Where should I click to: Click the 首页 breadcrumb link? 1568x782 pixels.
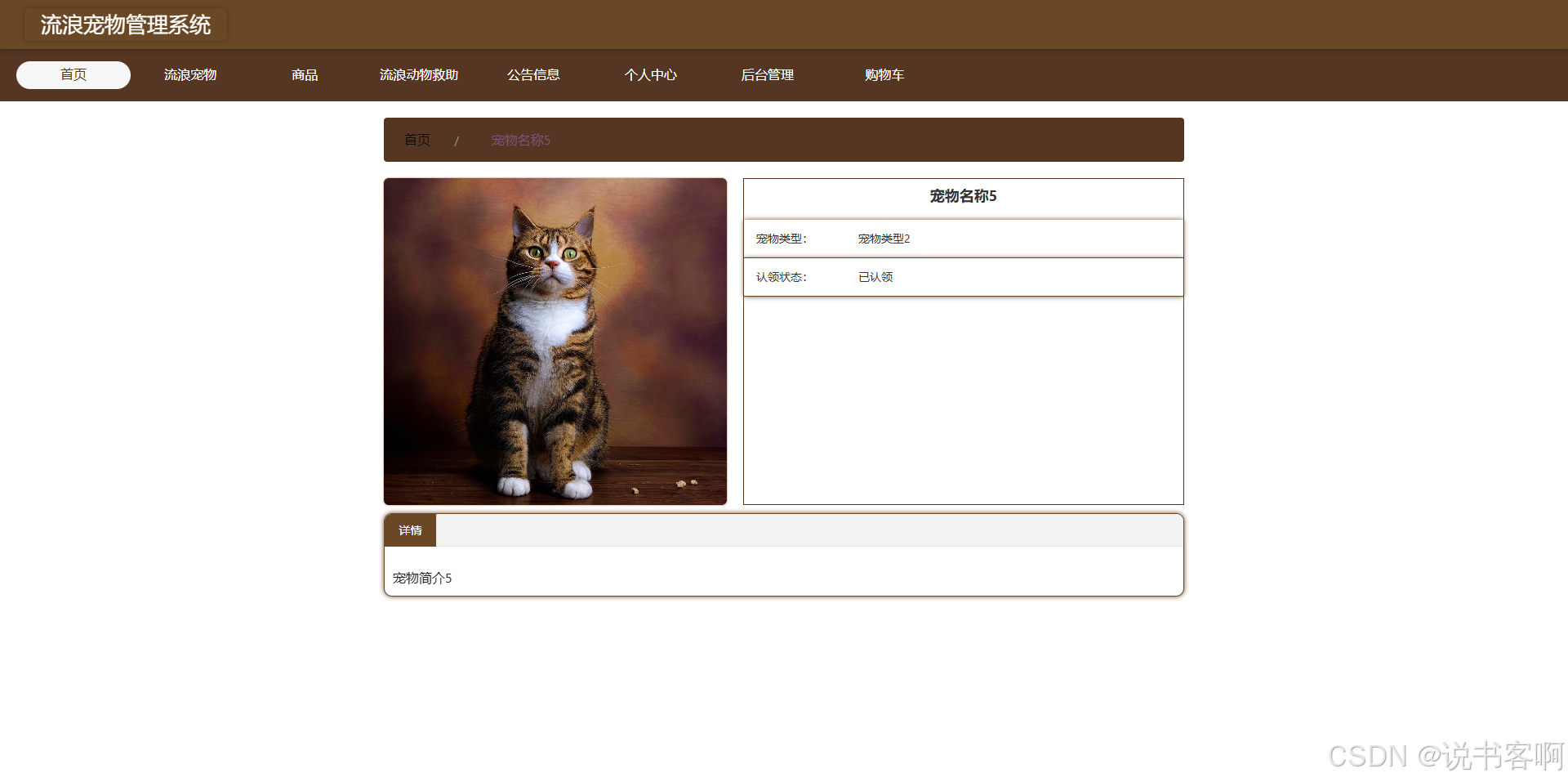(x=417, y=140)
